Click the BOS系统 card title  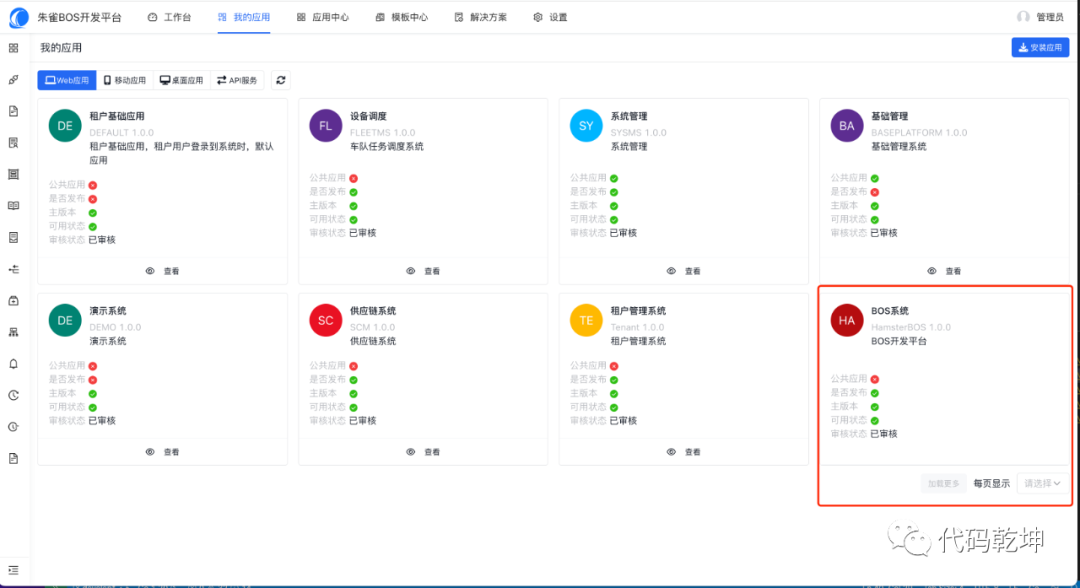(889, 311)
